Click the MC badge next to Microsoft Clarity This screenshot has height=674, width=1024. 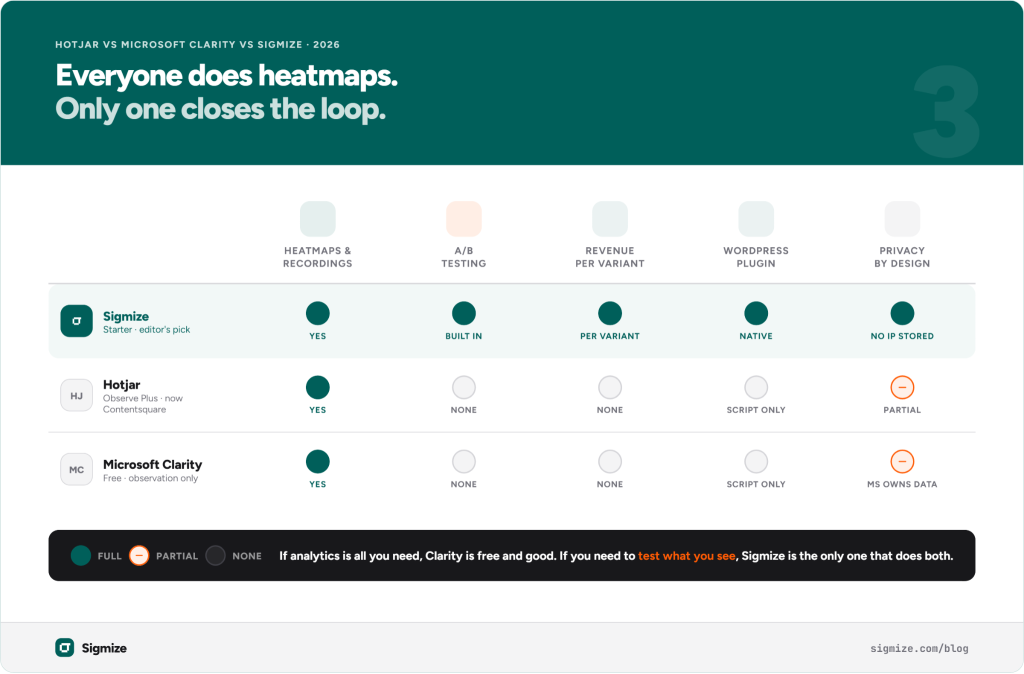[x=76, y=470]
